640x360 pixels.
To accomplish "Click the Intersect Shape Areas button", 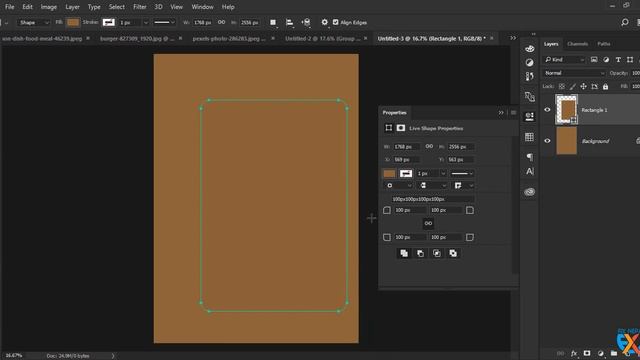I will pos(436,253).
